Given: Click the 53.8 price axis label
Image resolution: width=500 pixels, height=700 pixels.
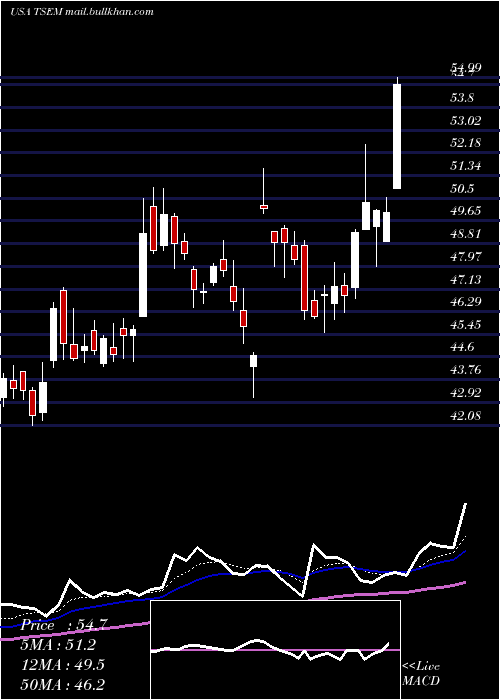Looking at the screenshot, I should 462,98.
